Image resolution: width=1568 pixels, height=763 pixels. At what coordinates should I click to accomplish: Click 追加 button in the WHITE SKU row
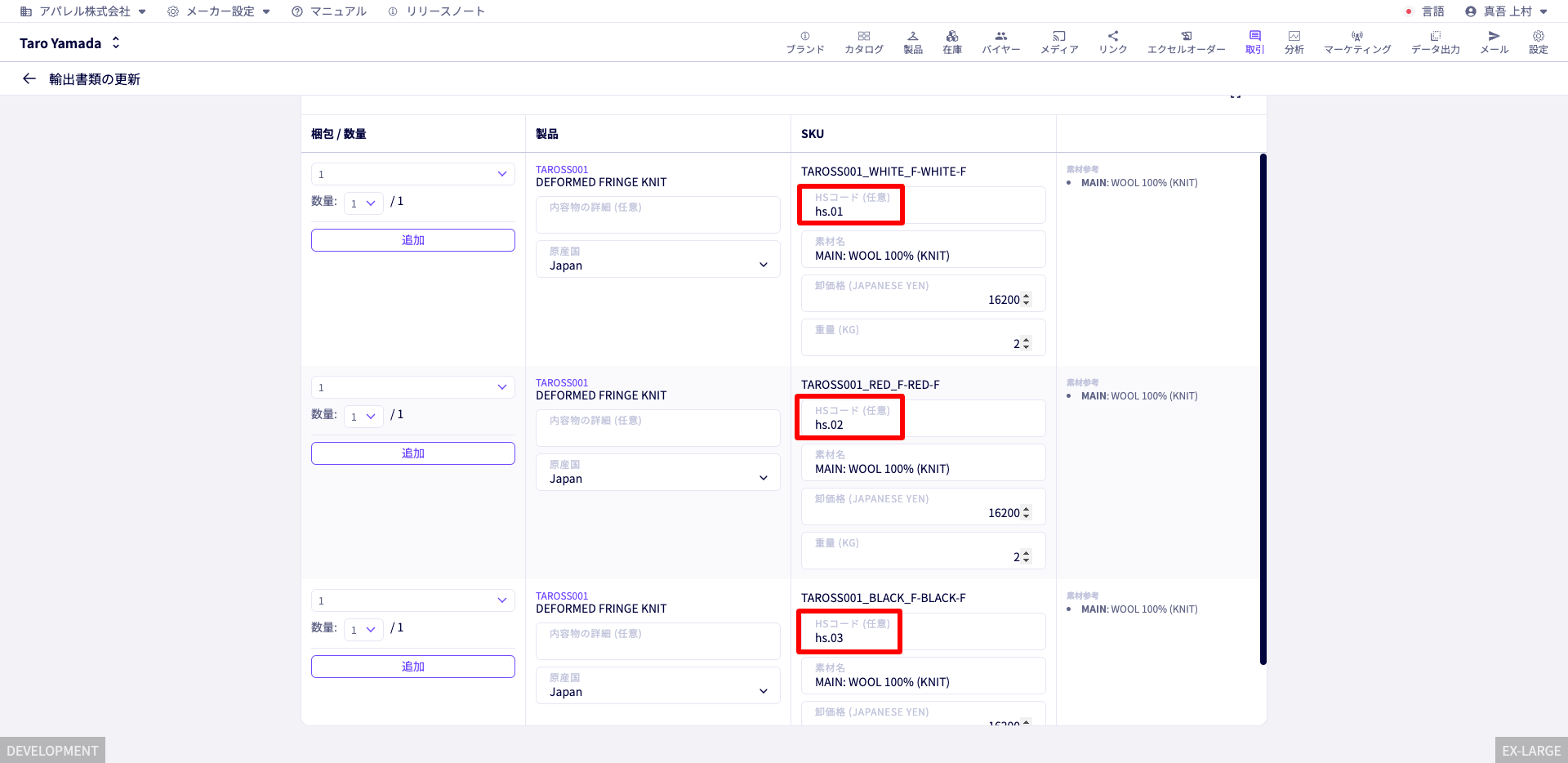coord(413,240)
